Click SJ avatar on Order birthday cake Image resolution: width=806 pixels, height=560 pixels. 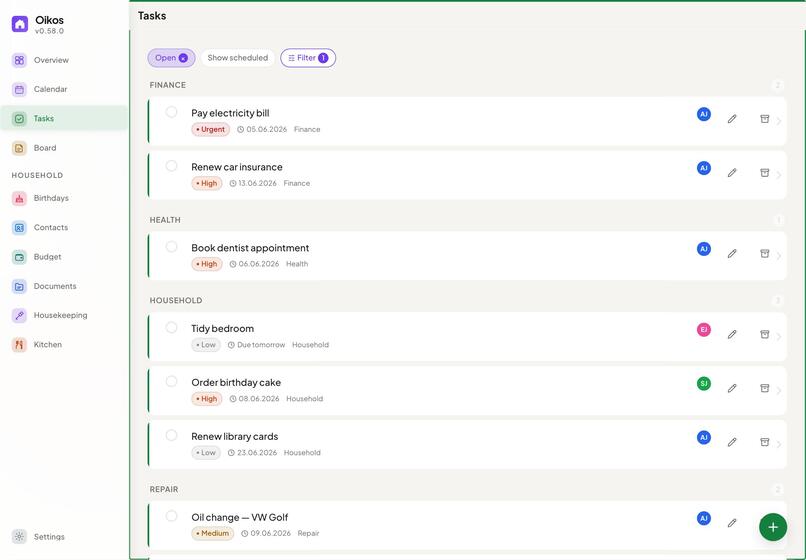tap(704, 383)
